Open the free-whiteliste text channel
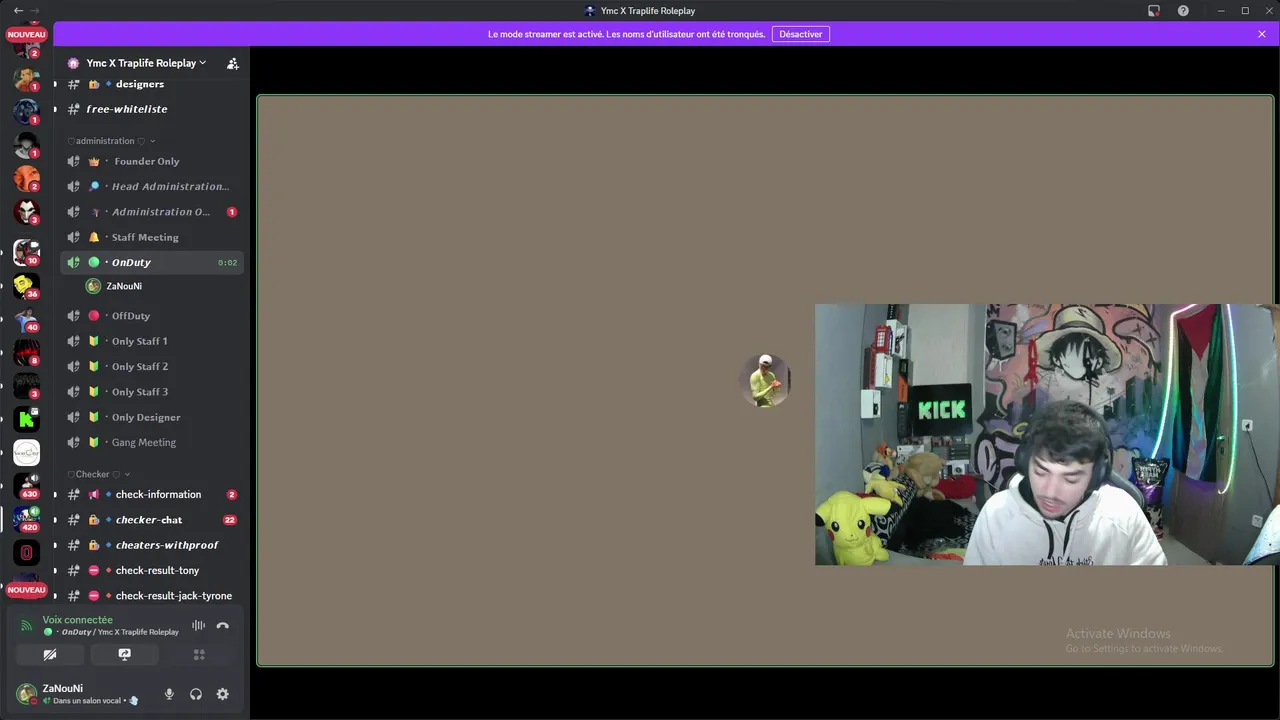This screenshot has height=720, width=1280. (x=151, y=109)
